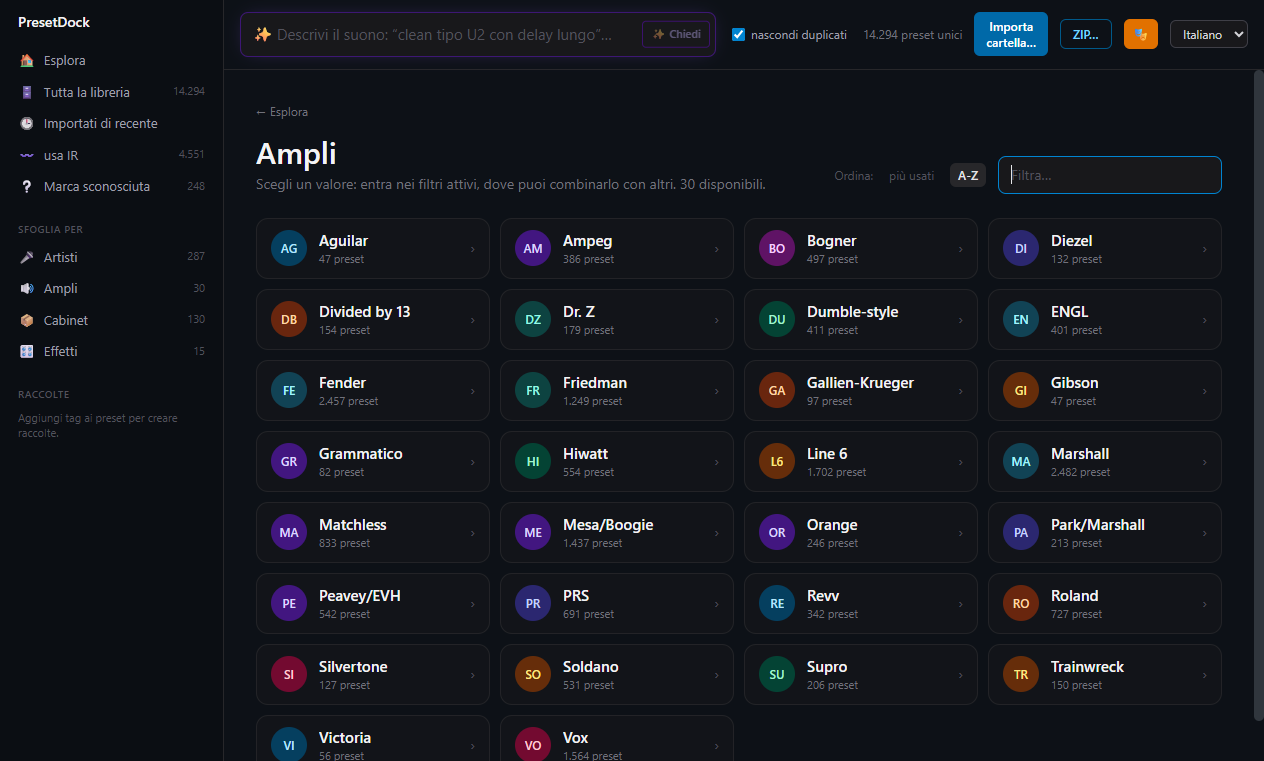Click the Hiwatt card chevron
This screenshot has height=761, width=1264.
717,463
